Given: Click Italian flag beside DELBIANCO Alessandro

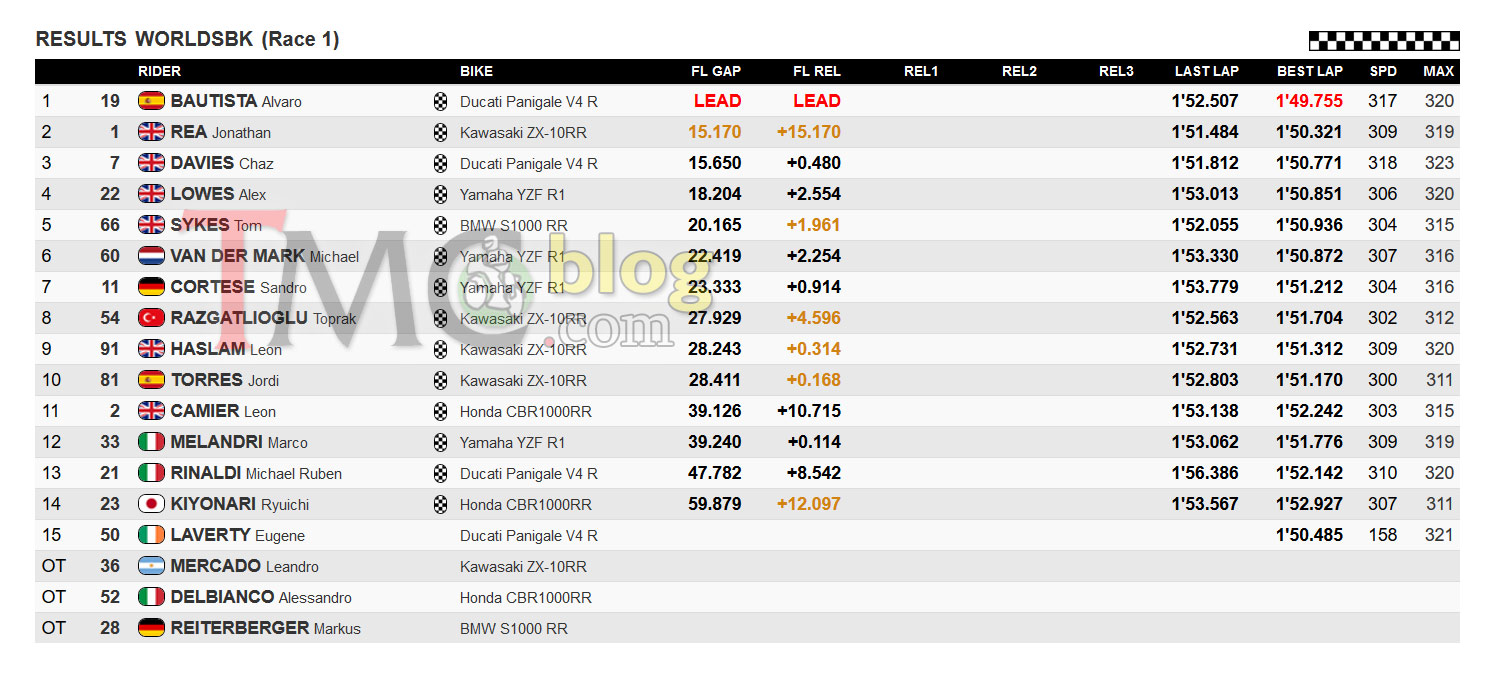Looking at the screenshot, I should click(x=151, y=597).
